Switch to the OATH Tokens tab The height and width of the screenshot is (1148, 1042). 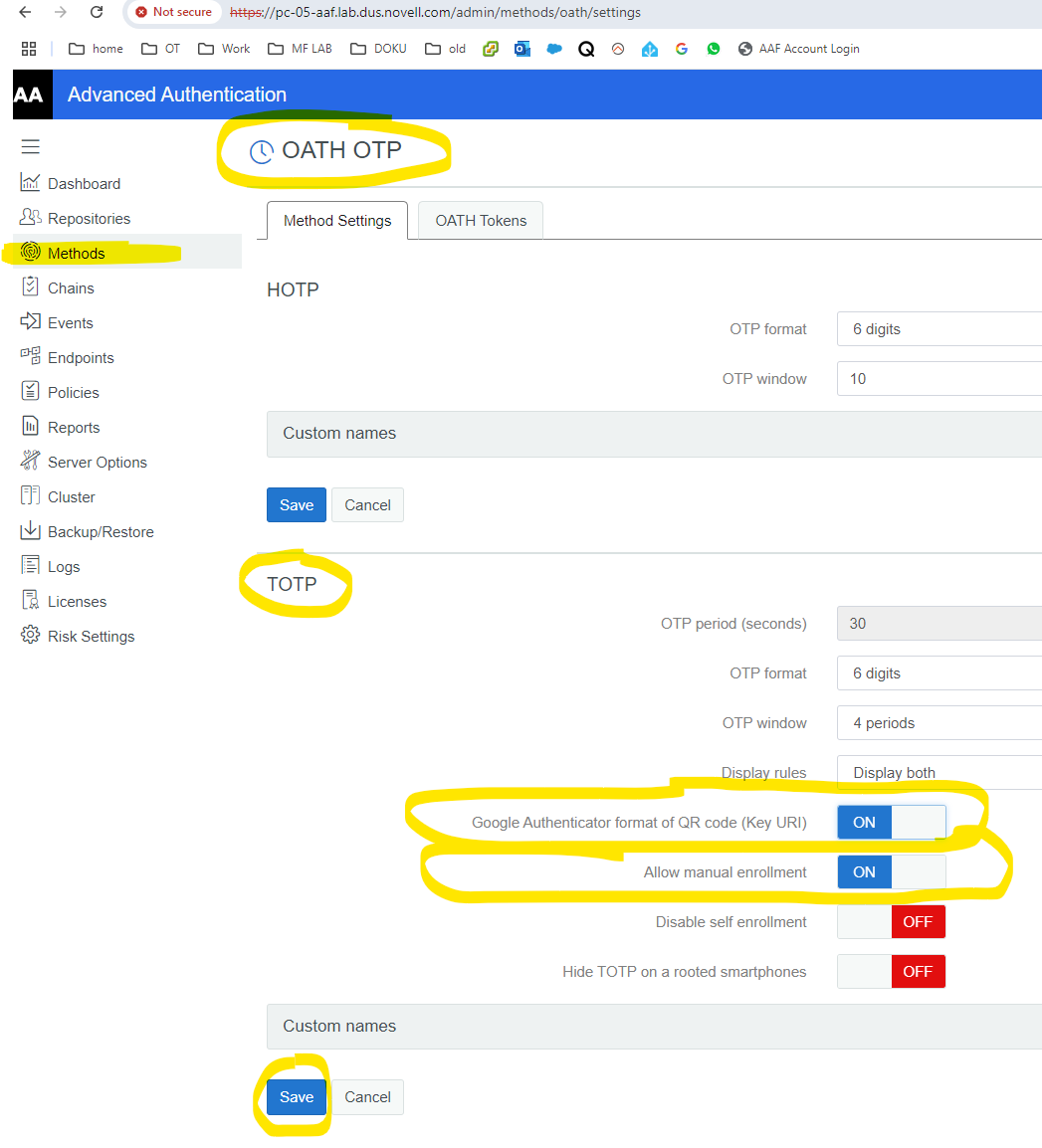(x=480, y=220)
